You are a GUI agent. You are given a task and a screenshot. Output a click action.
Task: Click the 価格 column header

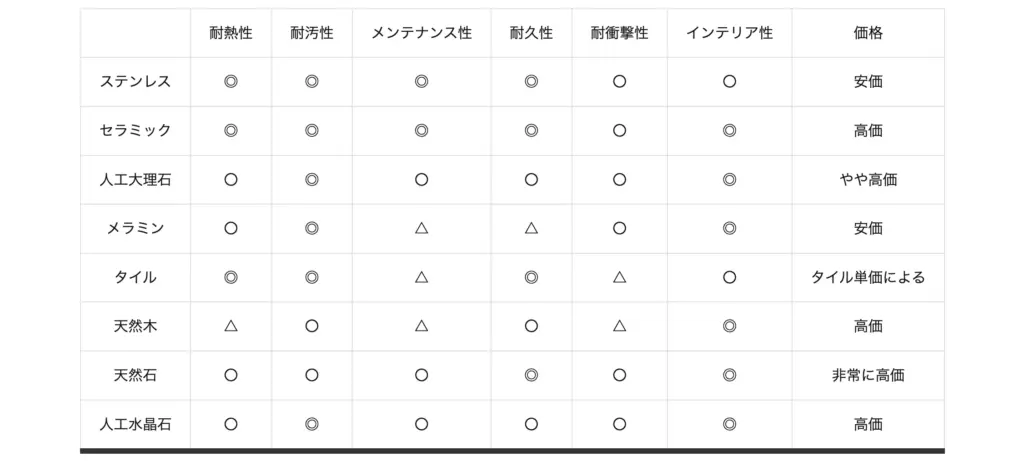tap(868, 33)
